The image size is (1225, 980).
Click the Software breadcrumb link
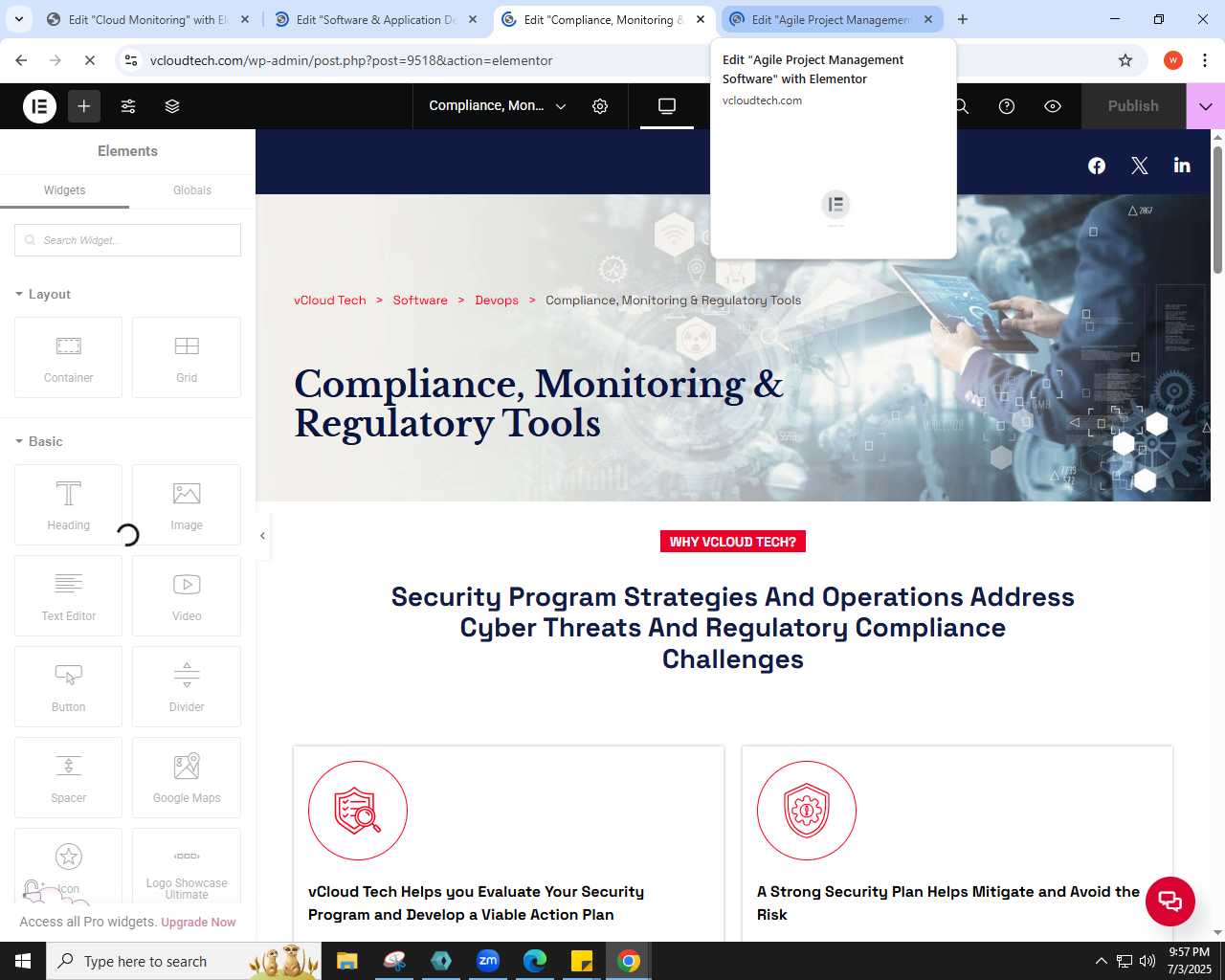420,301
